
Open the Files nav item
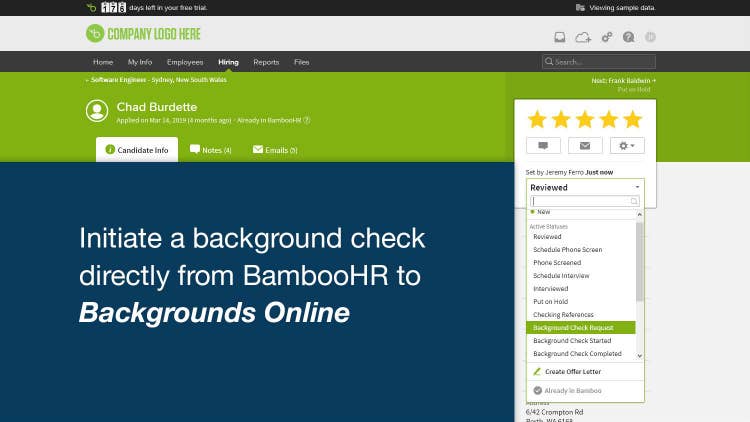coord(301,62)
